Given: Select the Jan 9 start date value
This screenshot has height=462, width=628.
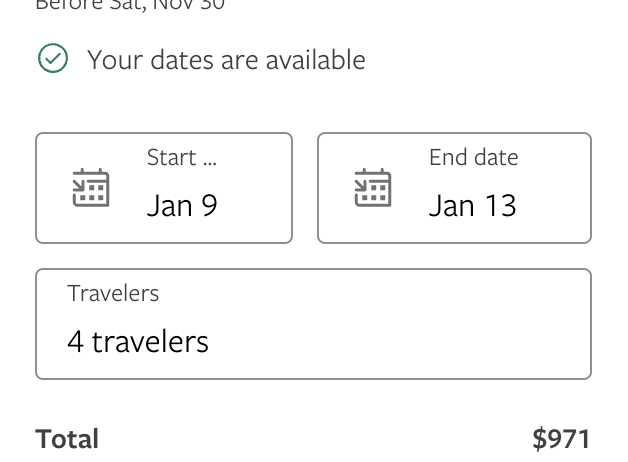Looking at the screenshot, I should (x=182, y=206).
